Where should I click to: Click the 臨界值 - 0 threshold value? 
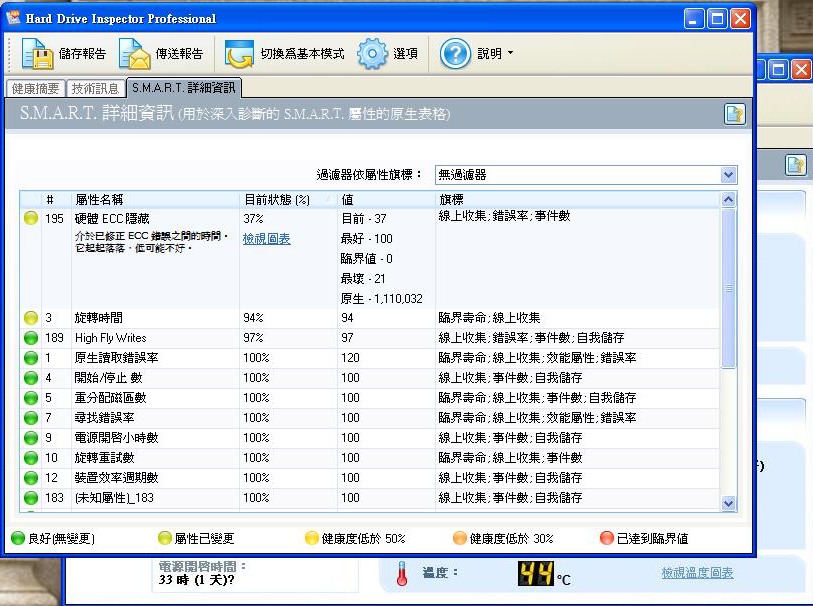(367, 259)
